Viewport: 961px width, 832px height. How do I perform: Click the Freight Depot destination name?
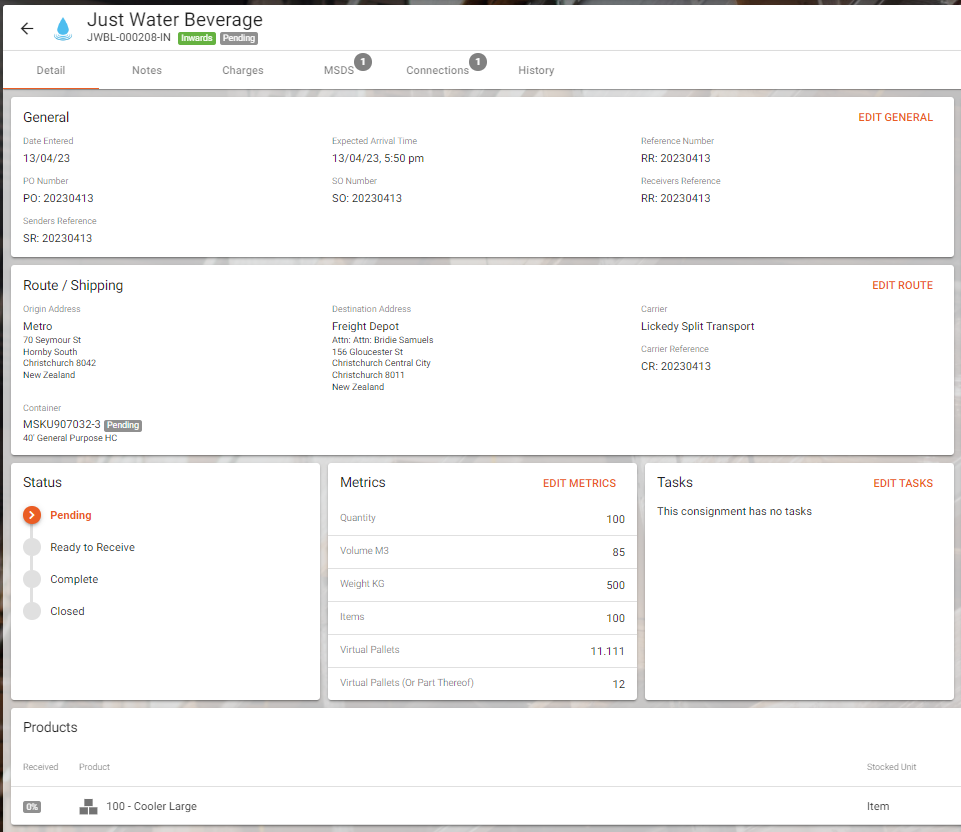tap(365, 327)
